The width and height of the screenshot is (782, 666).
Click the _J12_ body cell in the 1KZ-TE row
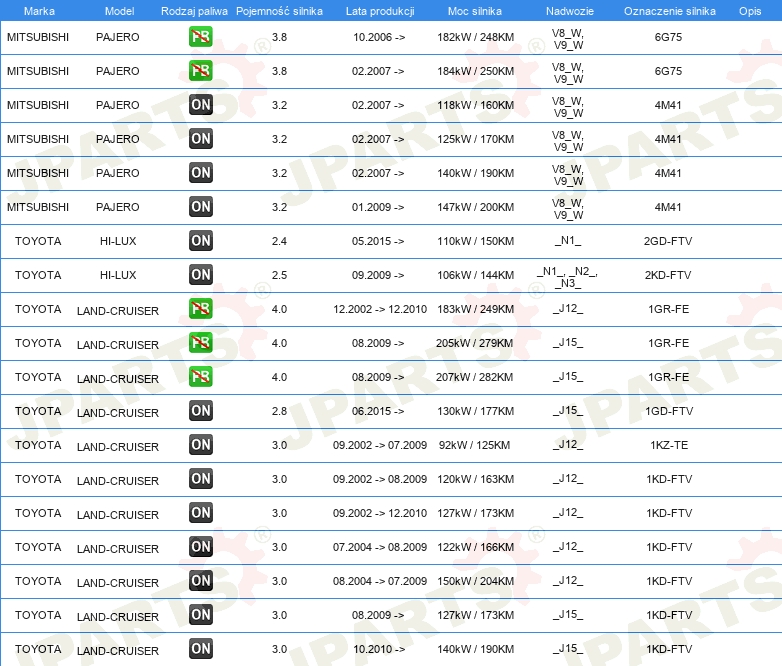click(568, 444)
